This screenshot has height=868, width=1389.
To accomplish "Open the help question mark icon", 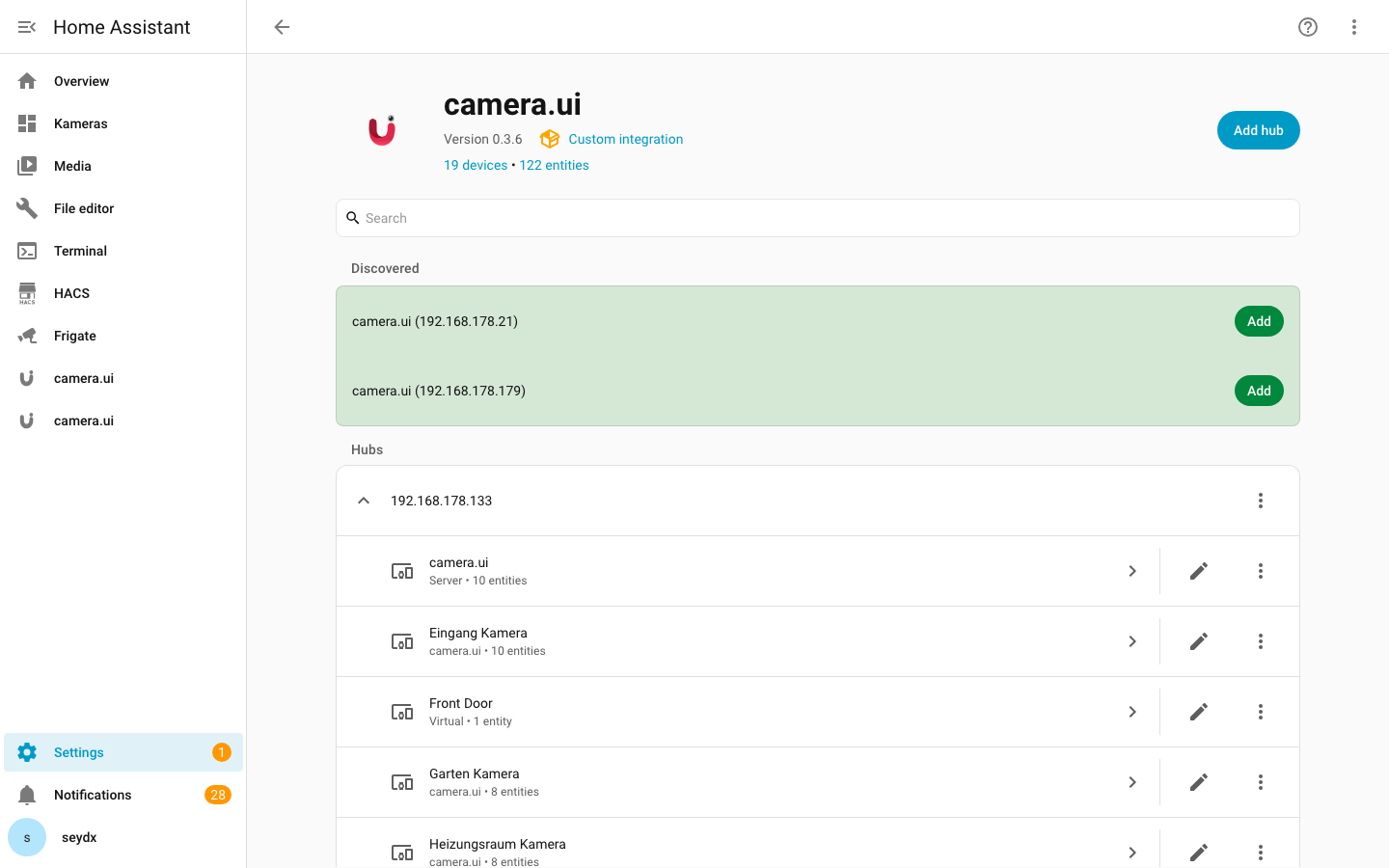I will point(1308,27).
